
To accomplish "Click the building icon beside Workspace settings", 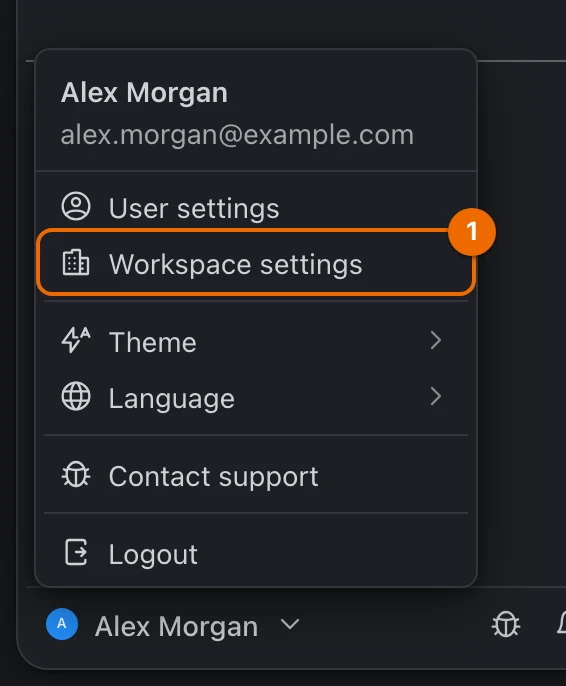I will point(76,262).
